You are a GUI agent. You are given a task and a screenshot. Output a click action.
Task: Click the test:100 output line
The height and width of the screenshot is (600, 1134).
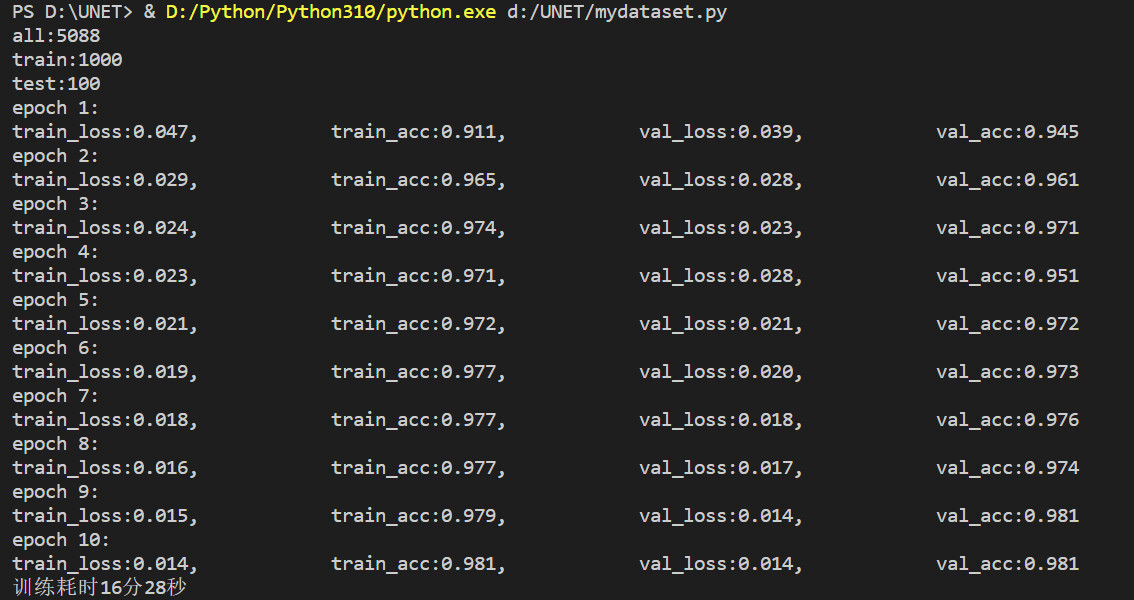[x=56, y=84]
